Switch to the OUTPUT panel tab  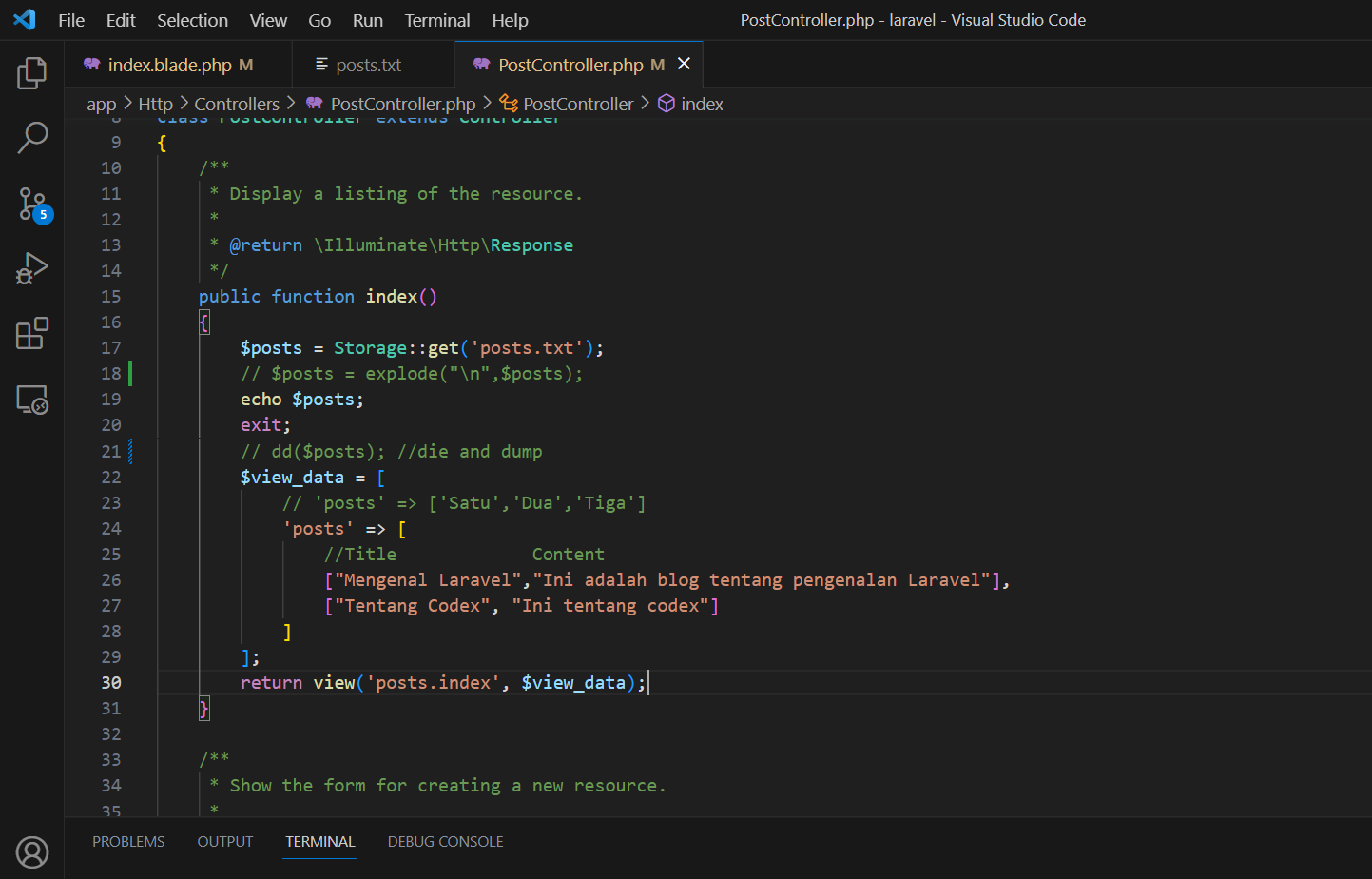click(225, 842)
